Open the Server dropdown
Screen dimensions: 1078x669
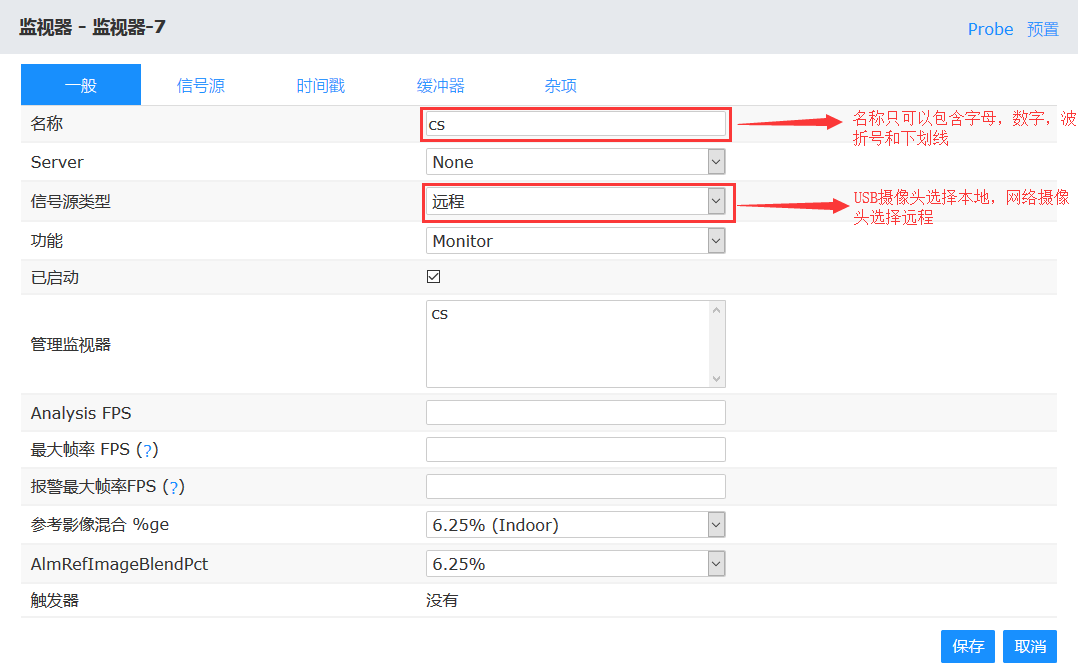click(x=575, y=162)
